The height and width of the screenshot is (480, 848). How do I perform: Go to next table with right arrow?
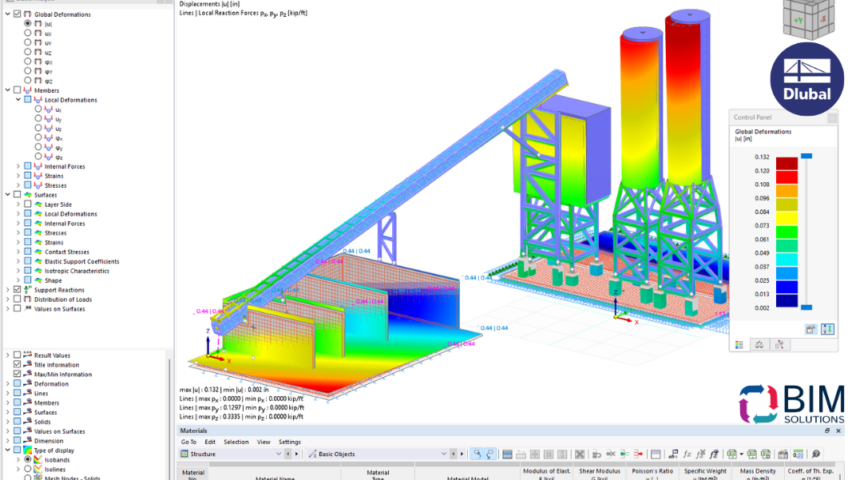click(295, 454)
